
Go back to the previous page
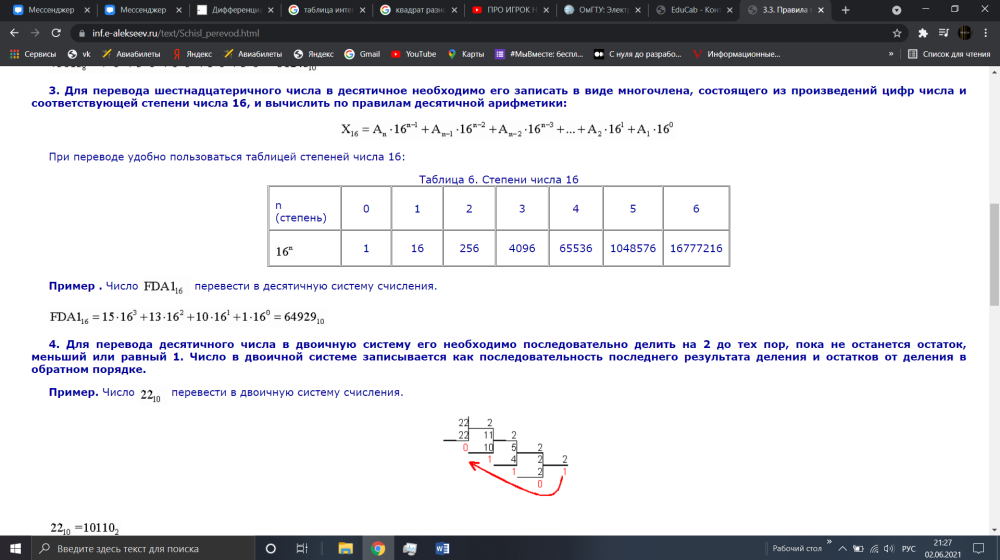point(14,33)
